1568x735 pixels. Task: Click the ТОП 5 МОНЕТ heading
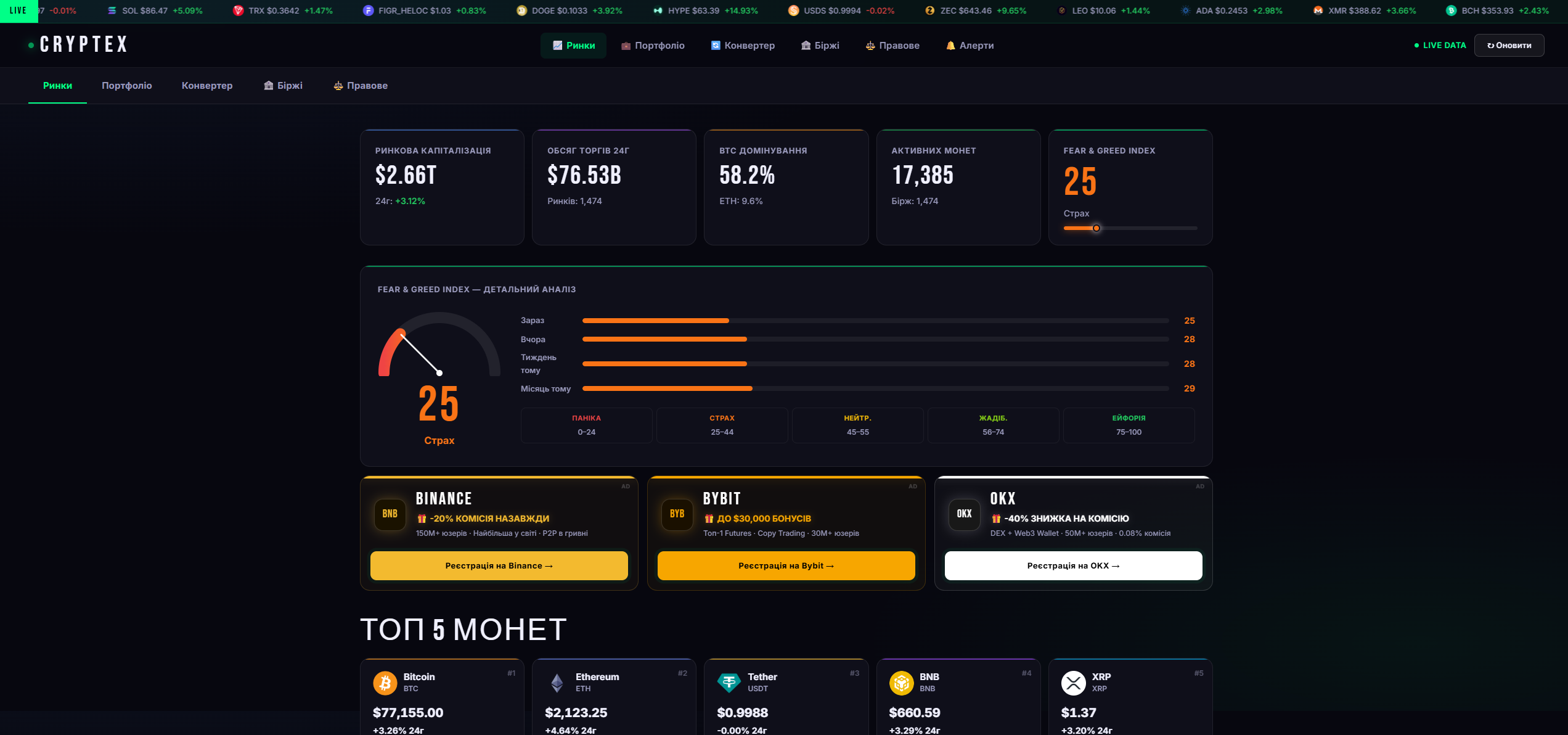[x=463, y=630]
